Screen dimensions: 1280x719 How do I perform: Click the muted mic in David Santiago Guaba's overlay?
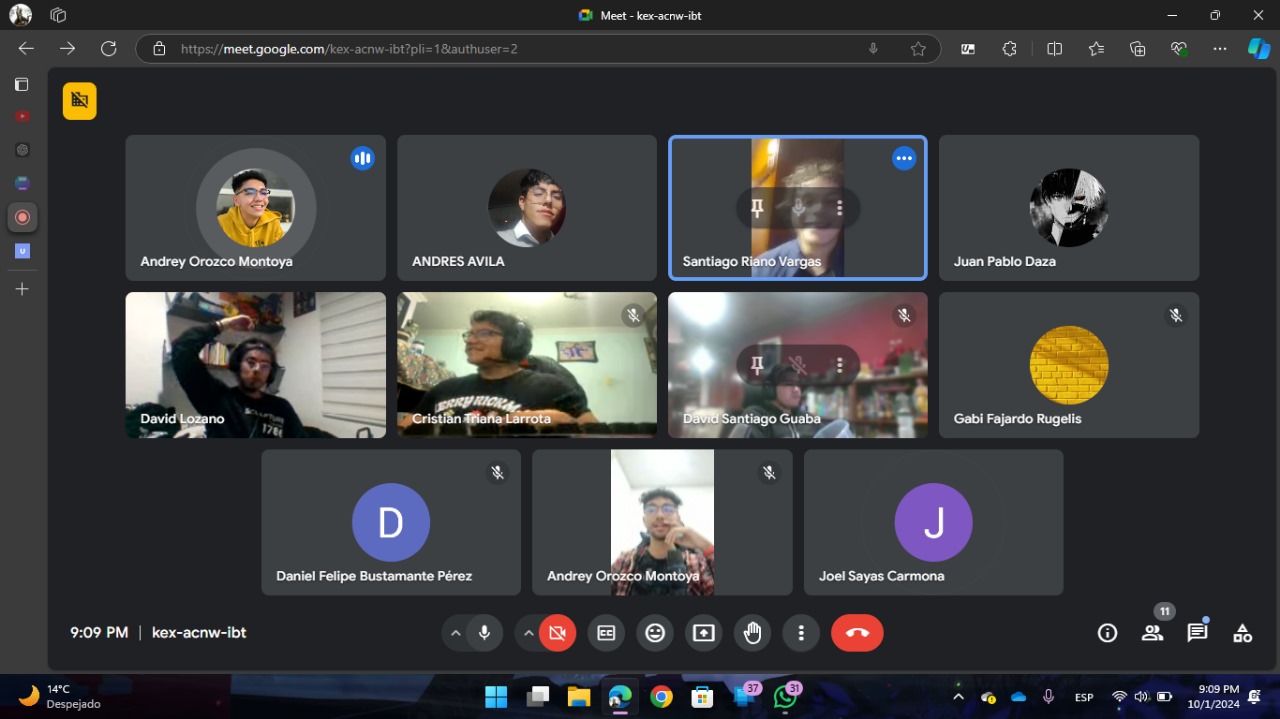point(798,365)
